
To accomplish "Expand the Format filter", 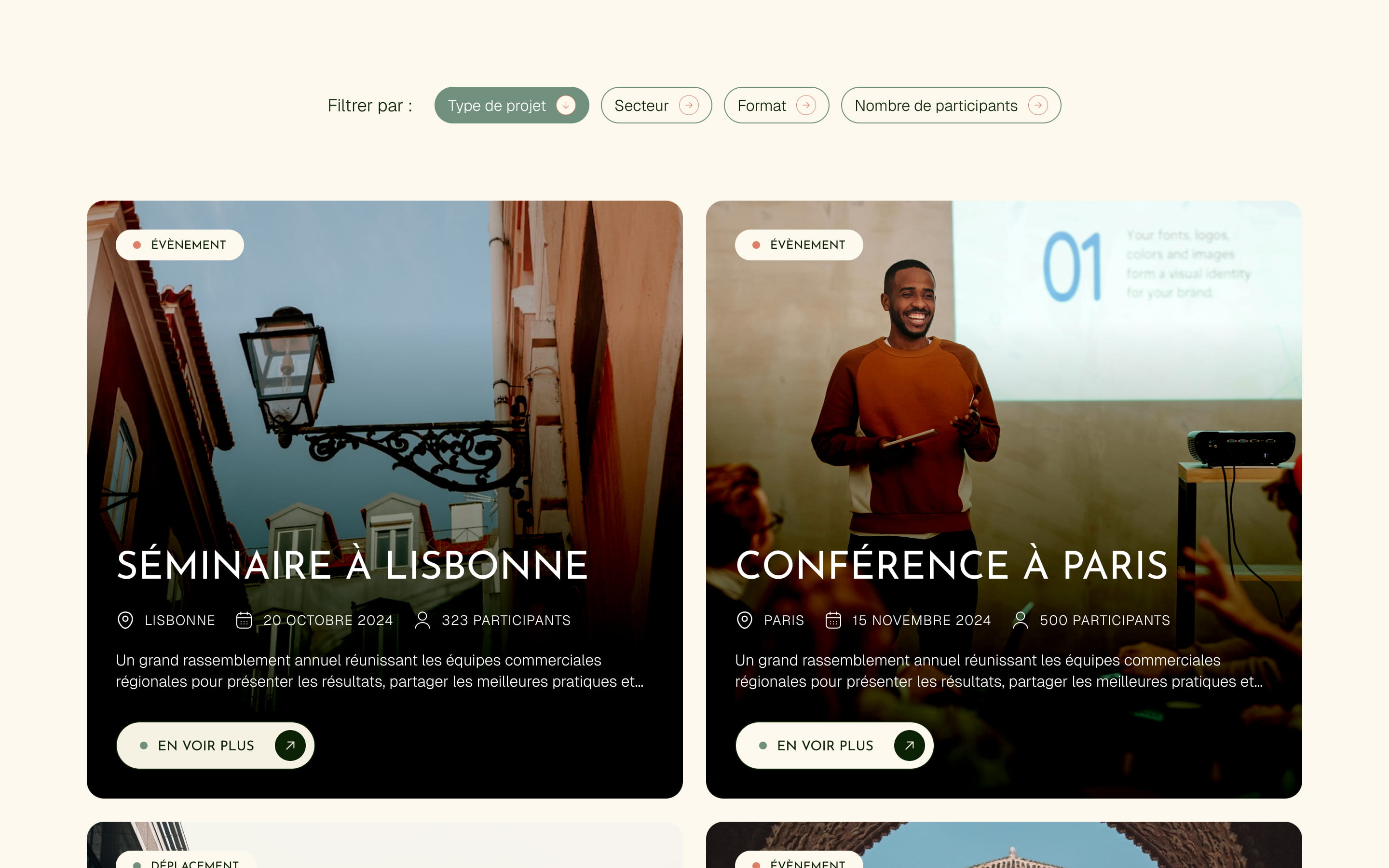I will [776, 105].
